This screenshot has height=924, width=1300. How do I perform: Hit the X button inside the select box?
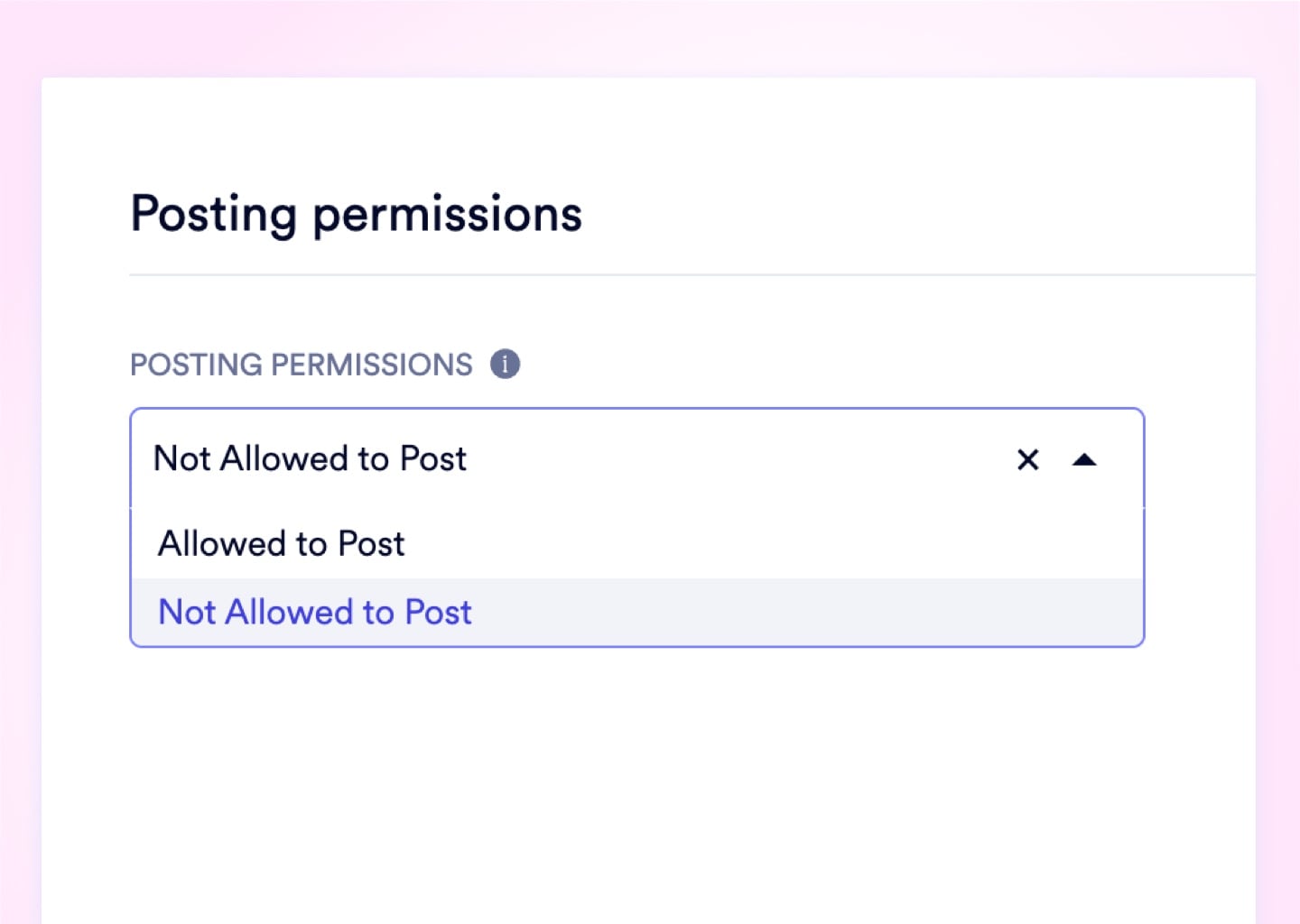pyautogui.click(x=1027, y=460)
